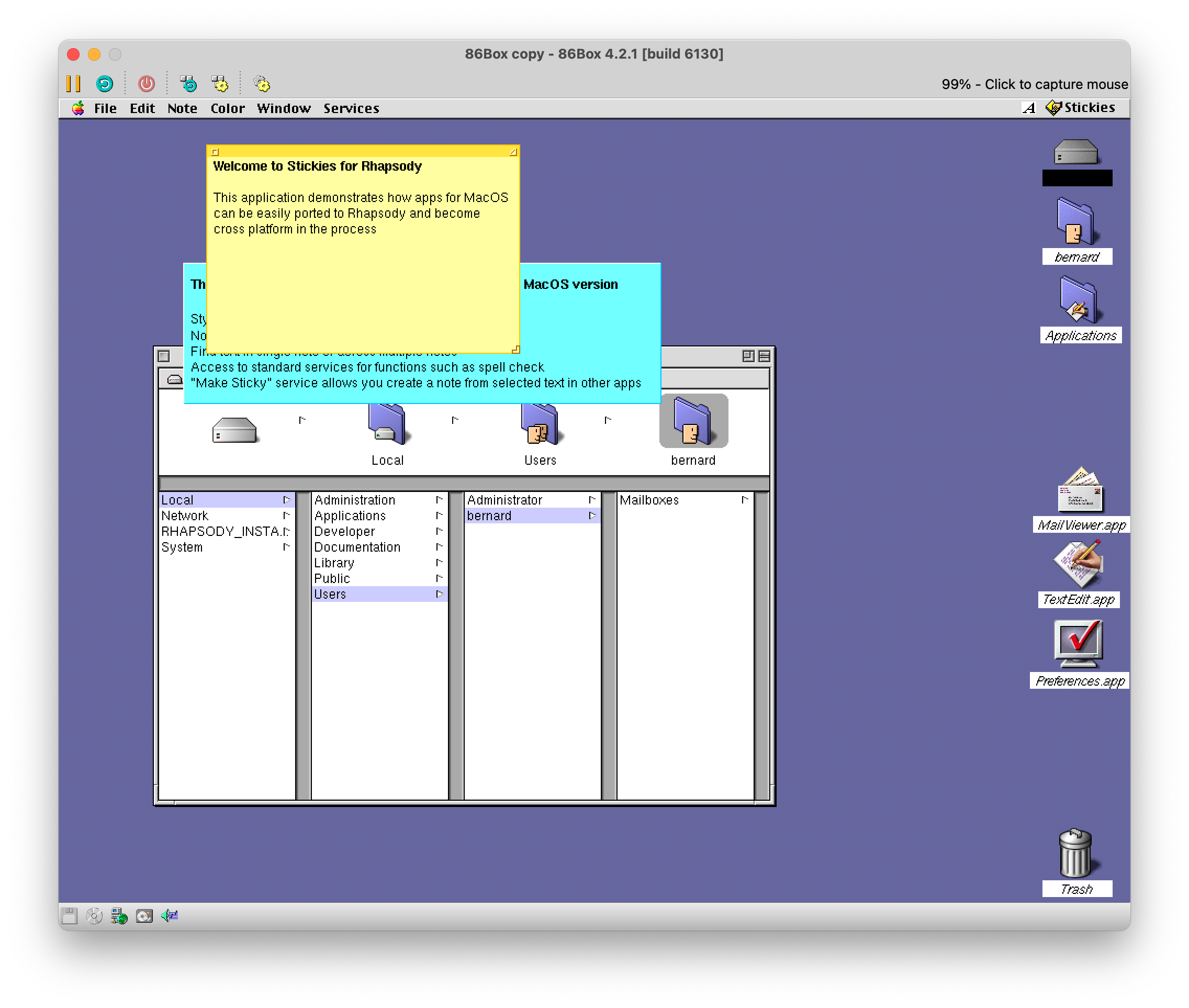Select Applications in second column
The width and height of the screenshot is (1189, 1008).
tap(379, 516)
